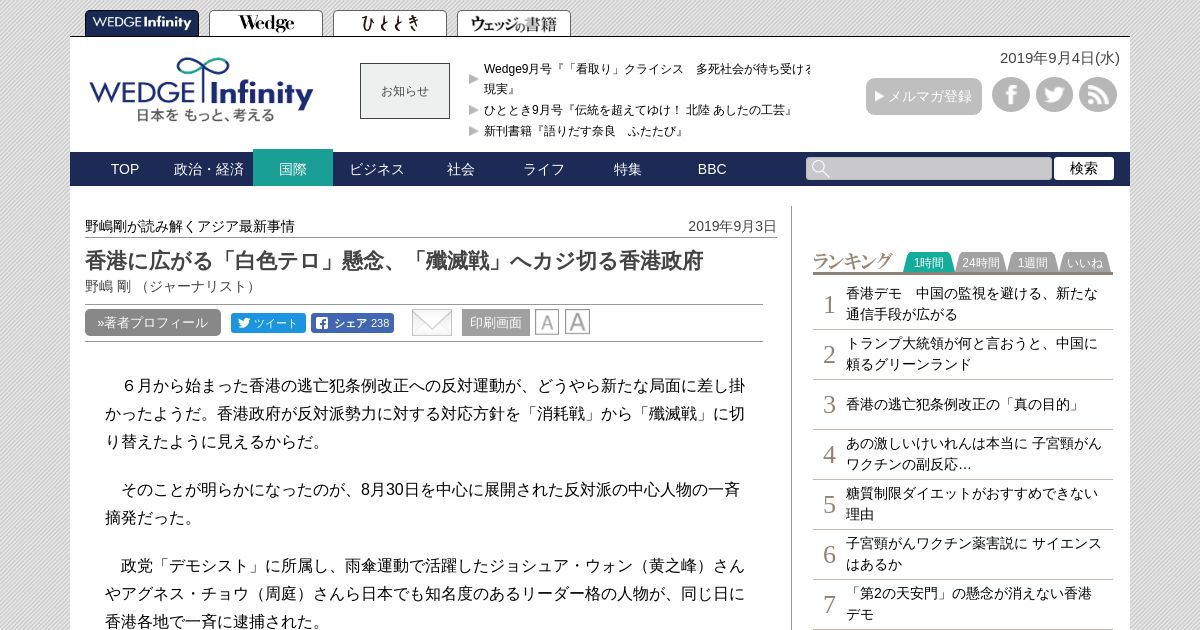Open ranking 2 トランプ大統領 グリーンランド article
1200x630 pixels.
[972, 354]
